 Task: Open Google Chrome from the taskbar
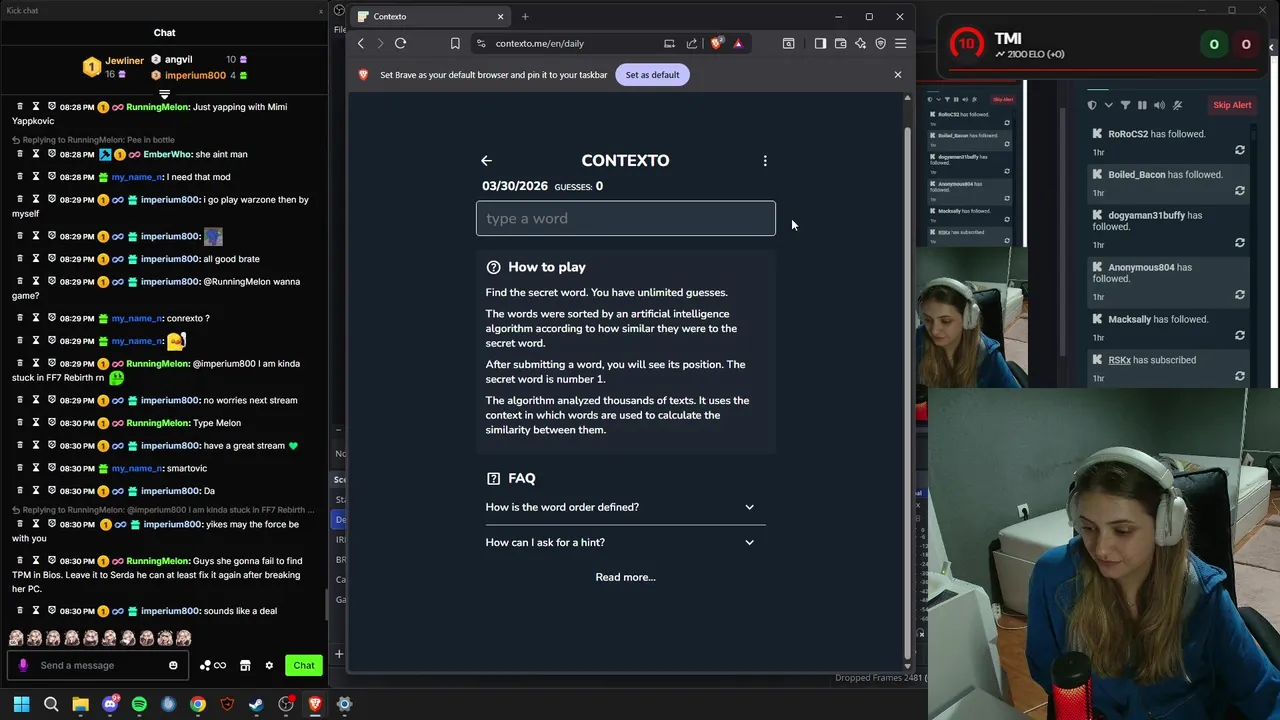pyautogui.click(x=198, y=704)
